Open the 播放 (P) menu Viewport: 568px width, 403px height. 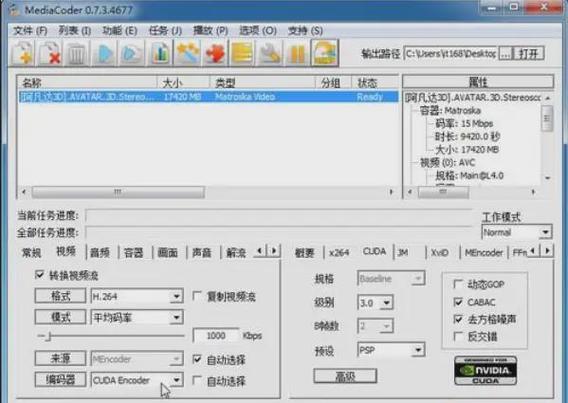click(x=210, y=31)
